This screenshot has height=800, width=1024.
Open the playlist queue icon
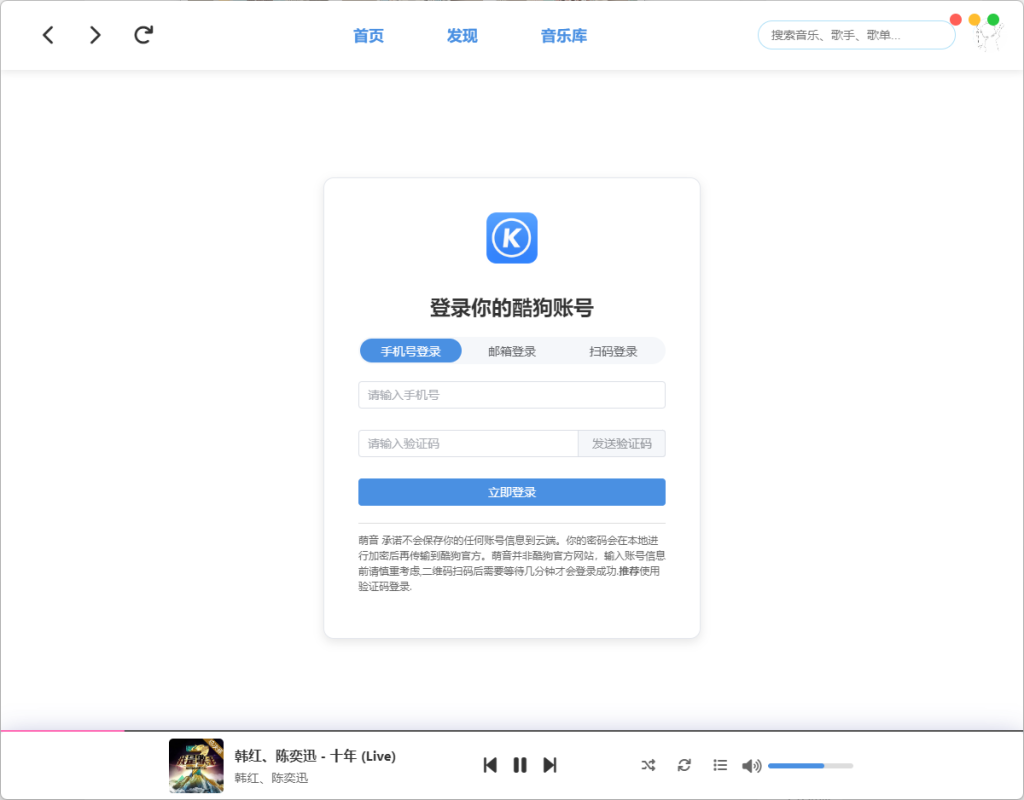720,765
